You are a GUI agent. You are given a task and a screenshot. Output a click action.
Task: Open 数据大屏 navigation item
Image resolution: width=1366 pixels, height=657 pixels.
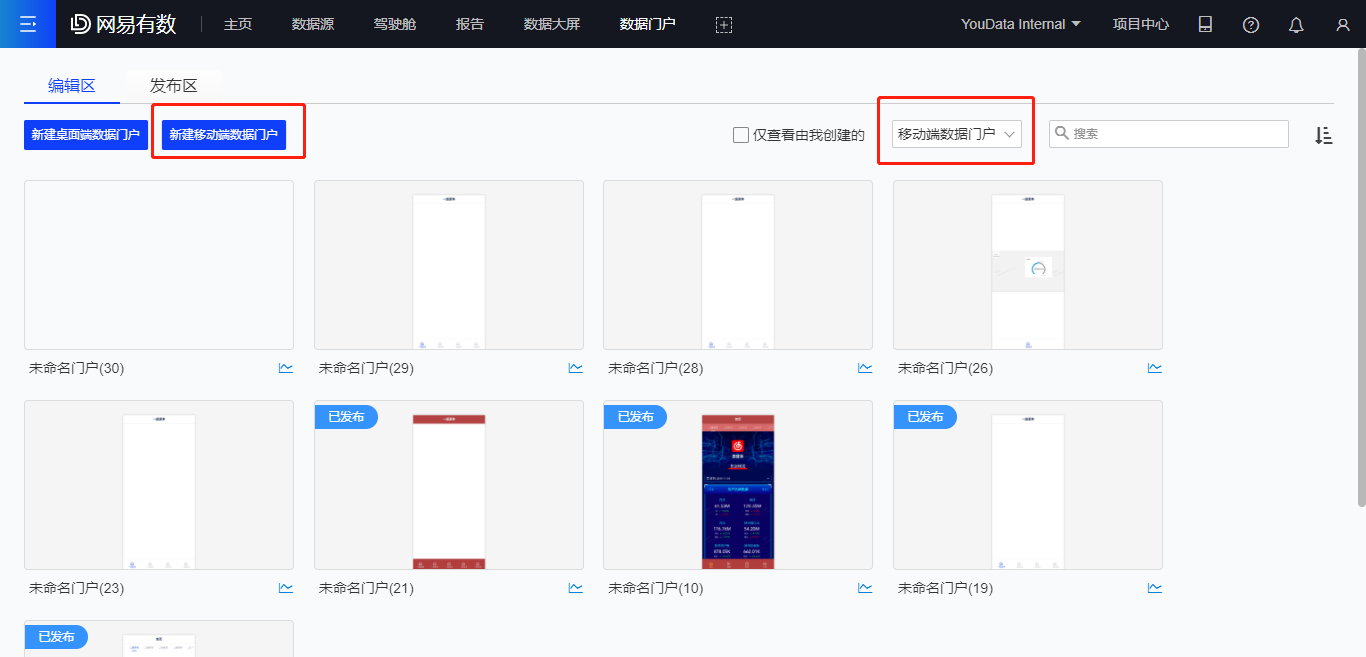[x=552, y=24]
